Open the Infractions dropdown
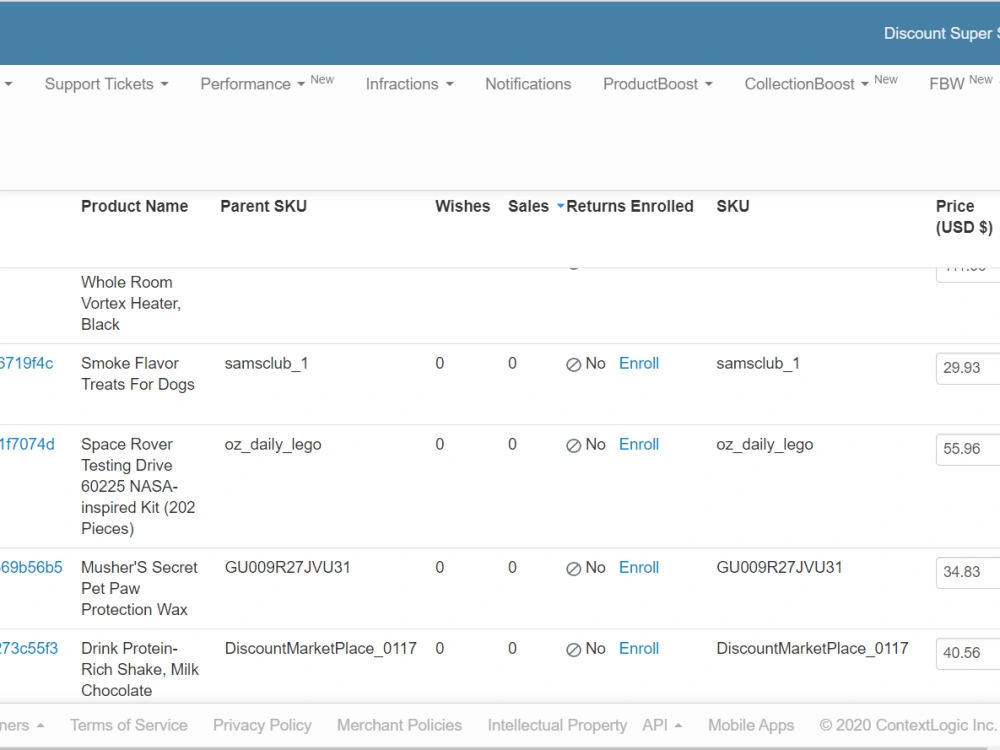Screen dimensions: 1000x750 [x=409, y=84]
